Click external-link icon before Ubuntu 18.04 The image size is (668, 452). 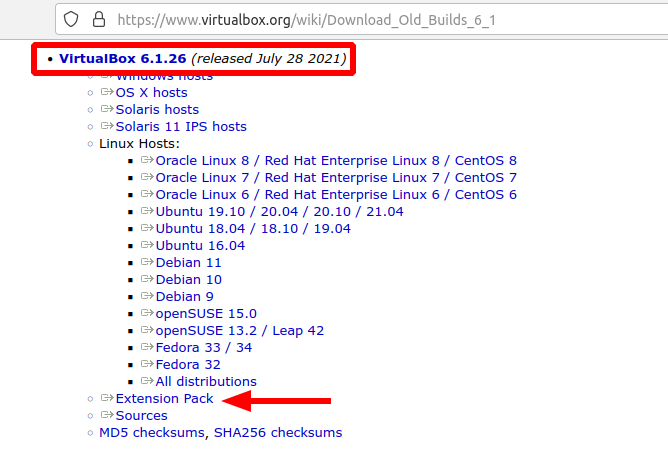coord(147,228)
